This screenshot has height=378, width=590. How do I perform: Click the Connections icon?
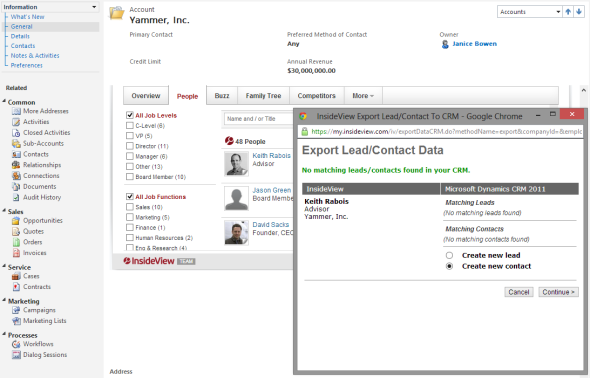point(16,176)
